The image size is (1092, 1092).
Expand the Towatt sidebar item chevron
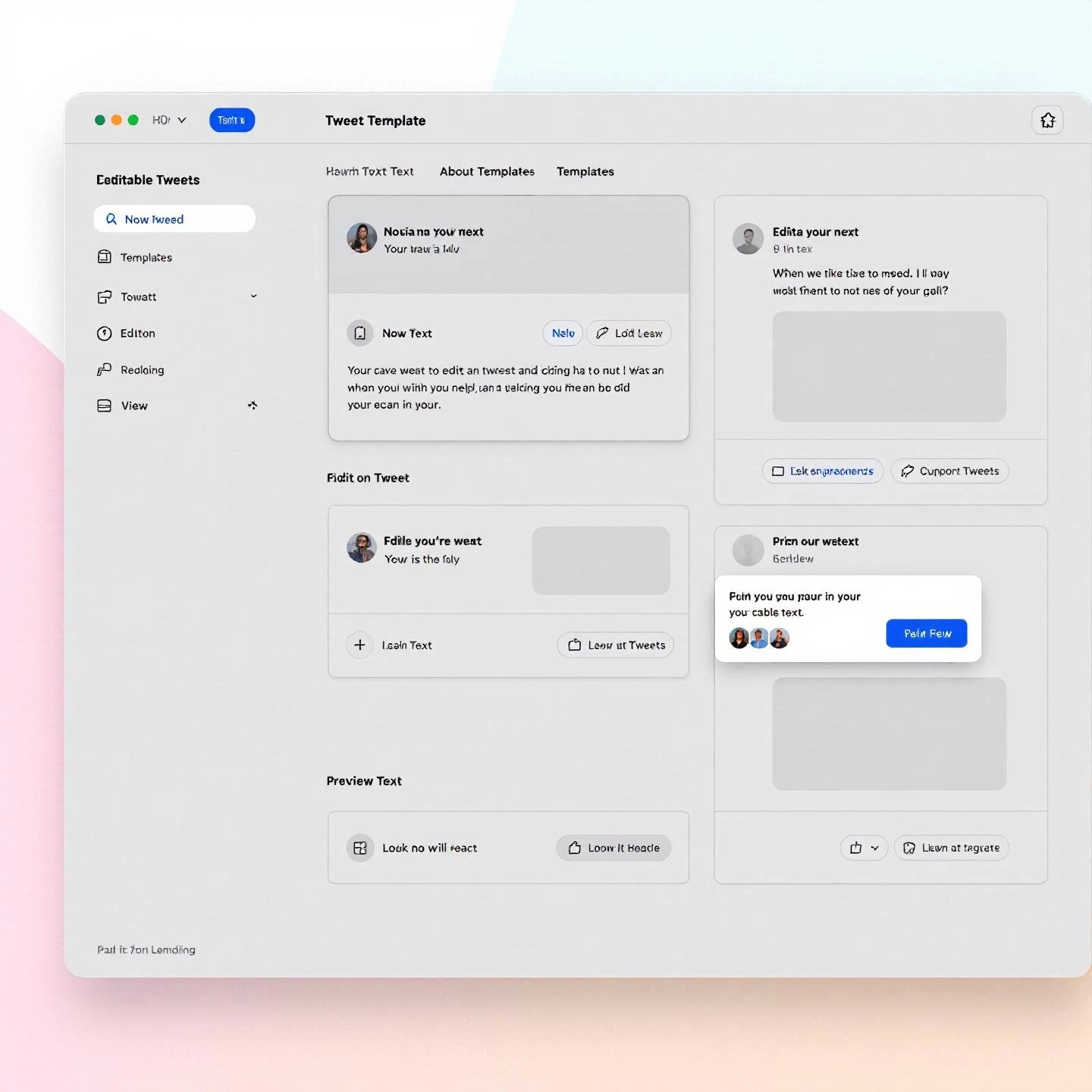[254, 296]
